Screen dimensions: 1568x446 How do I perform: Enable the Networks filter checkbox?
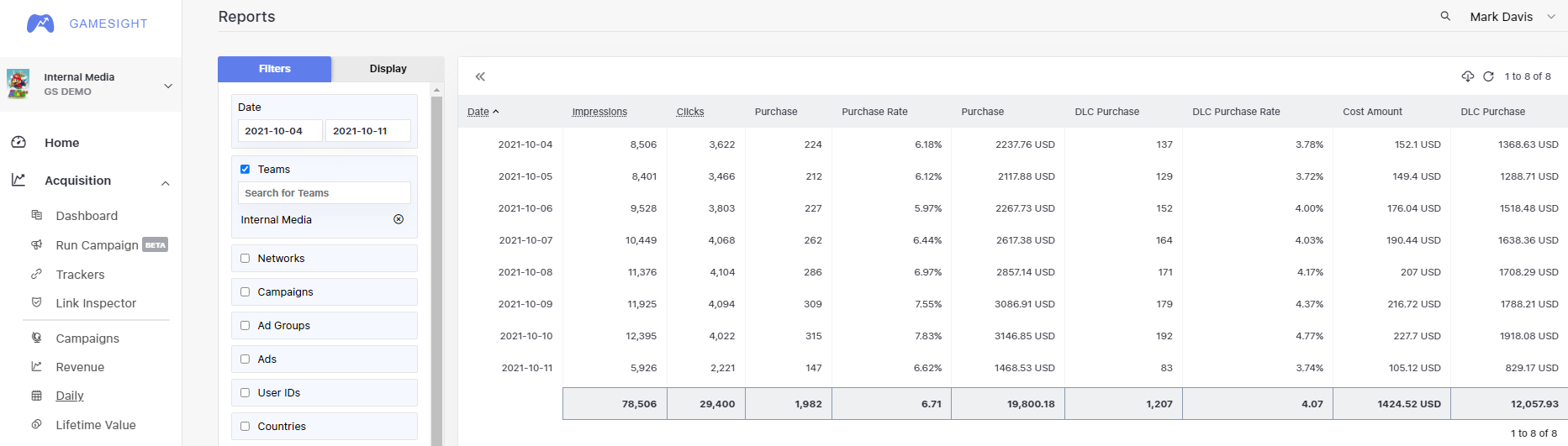click(245, 258)
